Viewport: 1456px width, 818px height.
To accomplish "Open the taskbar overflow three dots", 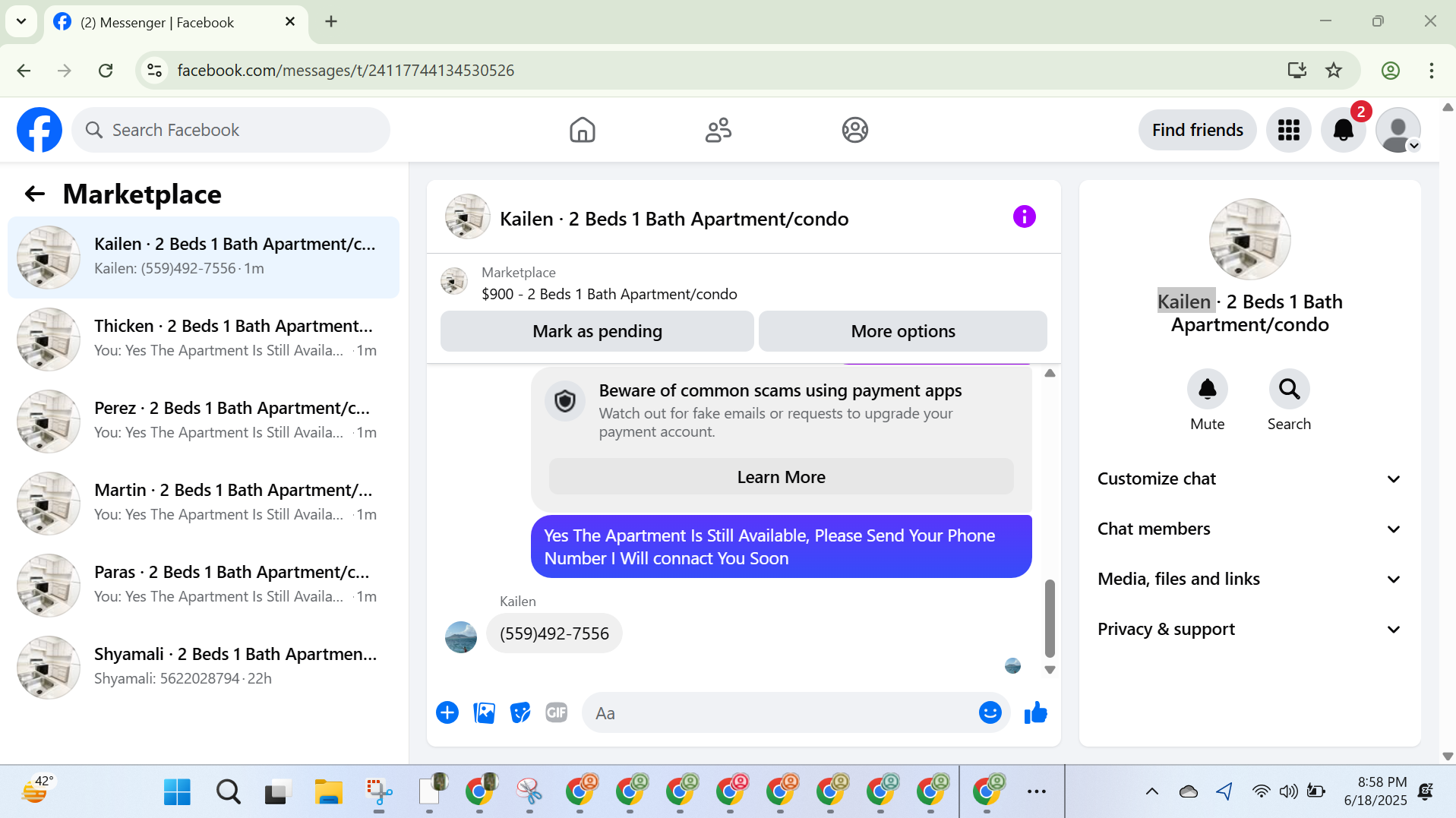I will pyautogui.click(x=1037, y=792).
